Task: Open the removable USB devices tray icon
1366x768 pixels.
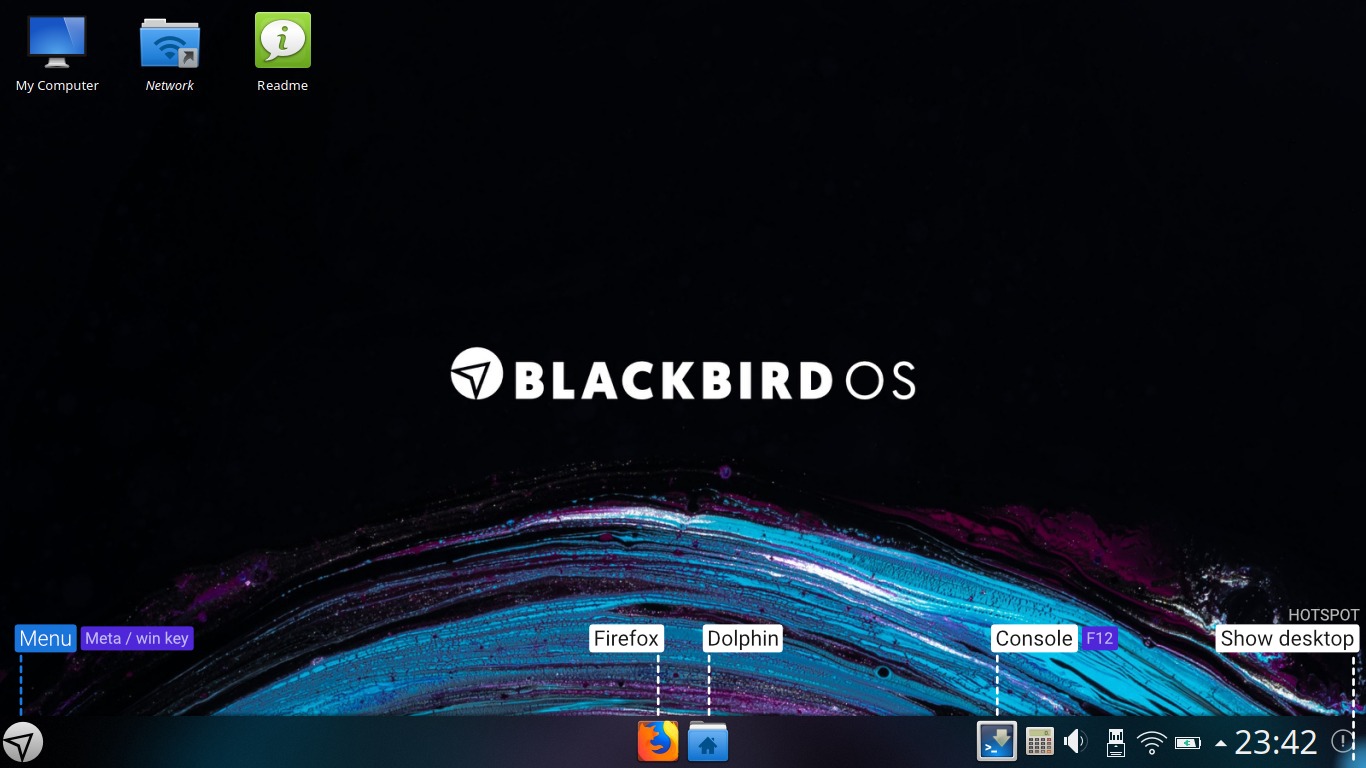Action: click(1115, 742)
